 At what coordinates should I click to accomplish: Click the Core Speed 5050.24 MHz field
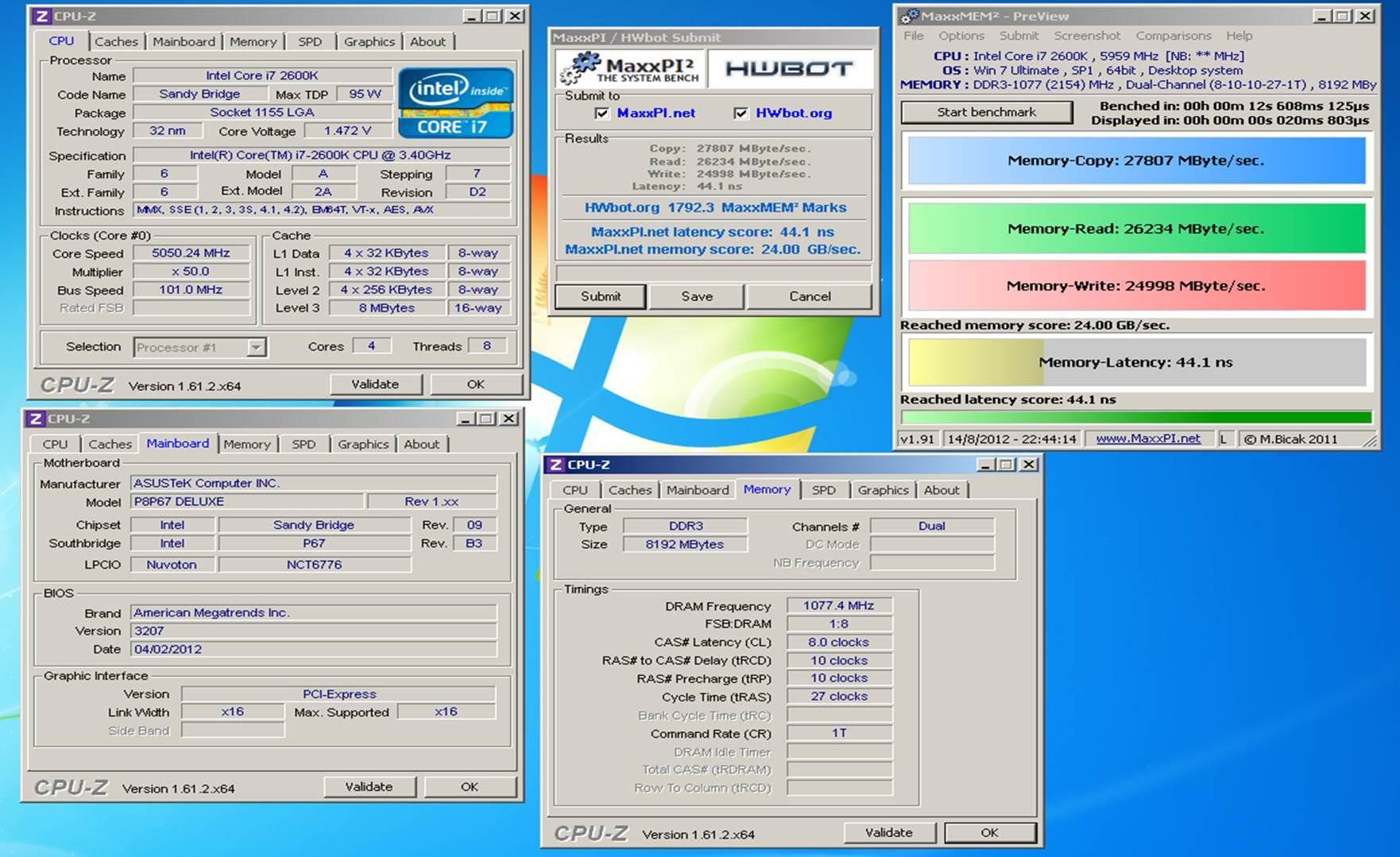pyautogui.click(x=191, y=253)
